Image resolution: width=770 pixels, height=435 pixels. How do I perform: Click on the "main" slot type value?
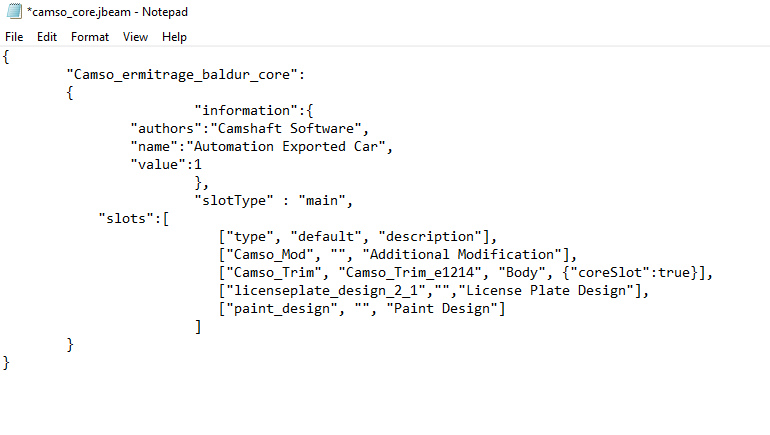pyautogui.click(x=322, y=201)
